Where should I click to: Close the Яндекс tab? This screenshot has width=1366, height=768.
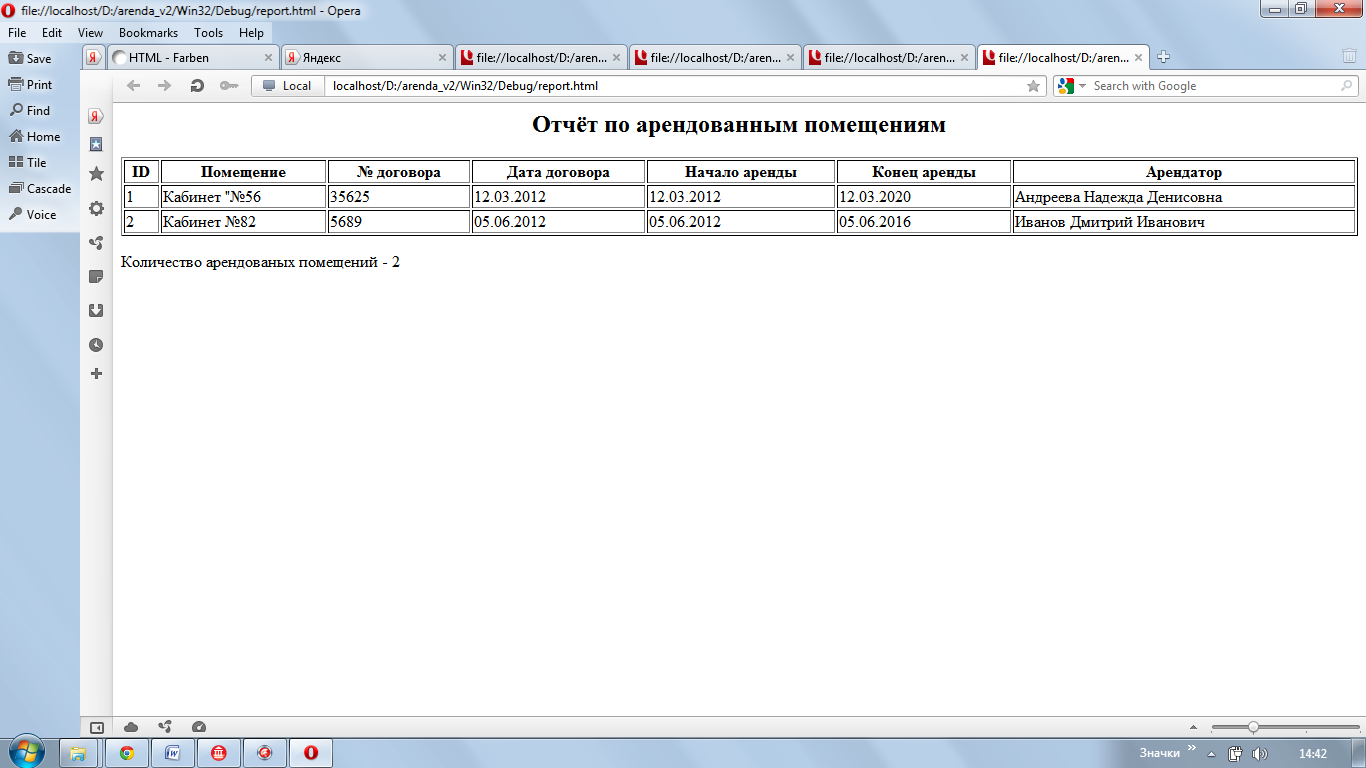click(442, 58)
